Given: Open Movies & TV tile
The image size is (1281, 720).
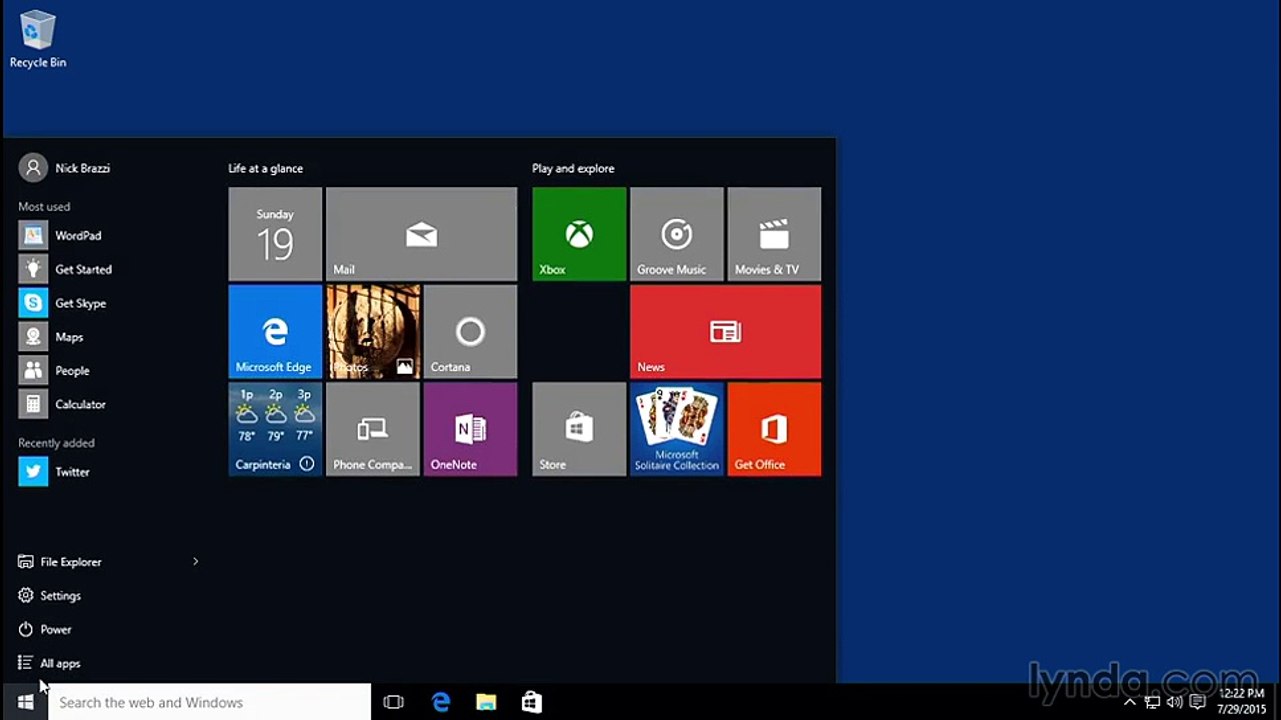Looking at the screenshot, I should click(x=774, y=234).
